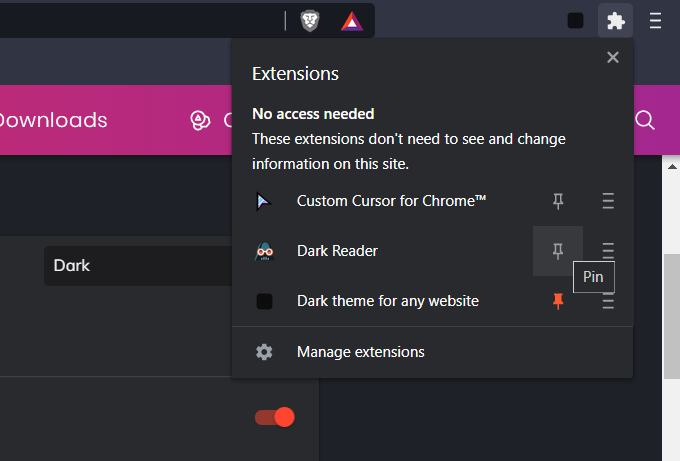The width and height of the screenshot is (680, 461).
Task: Unpin Dark theme for any website
Action: (x=558, y=301)
